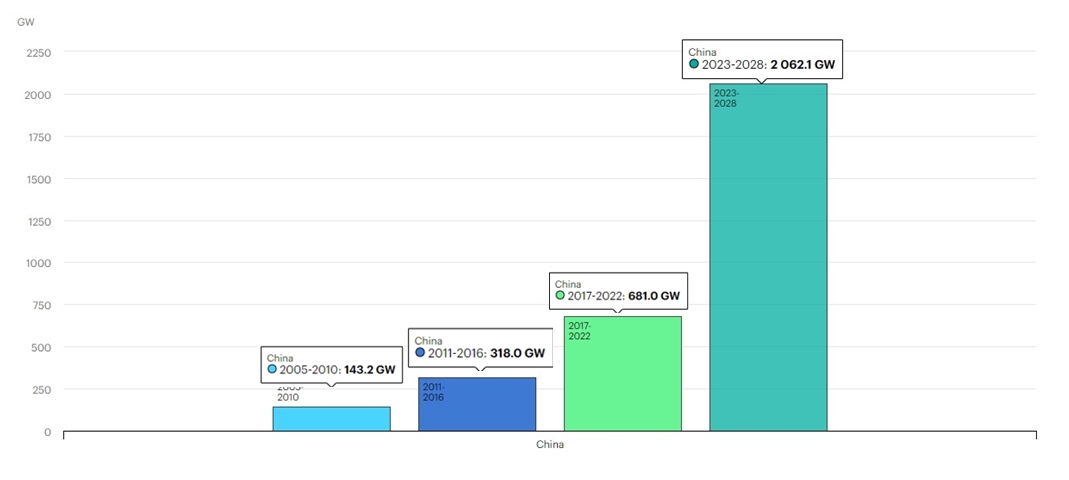Viewport: 1069px width, 480px height.
Task: Click the 2 062.1 GW tooltip value
Action: (x=802, y=64)
